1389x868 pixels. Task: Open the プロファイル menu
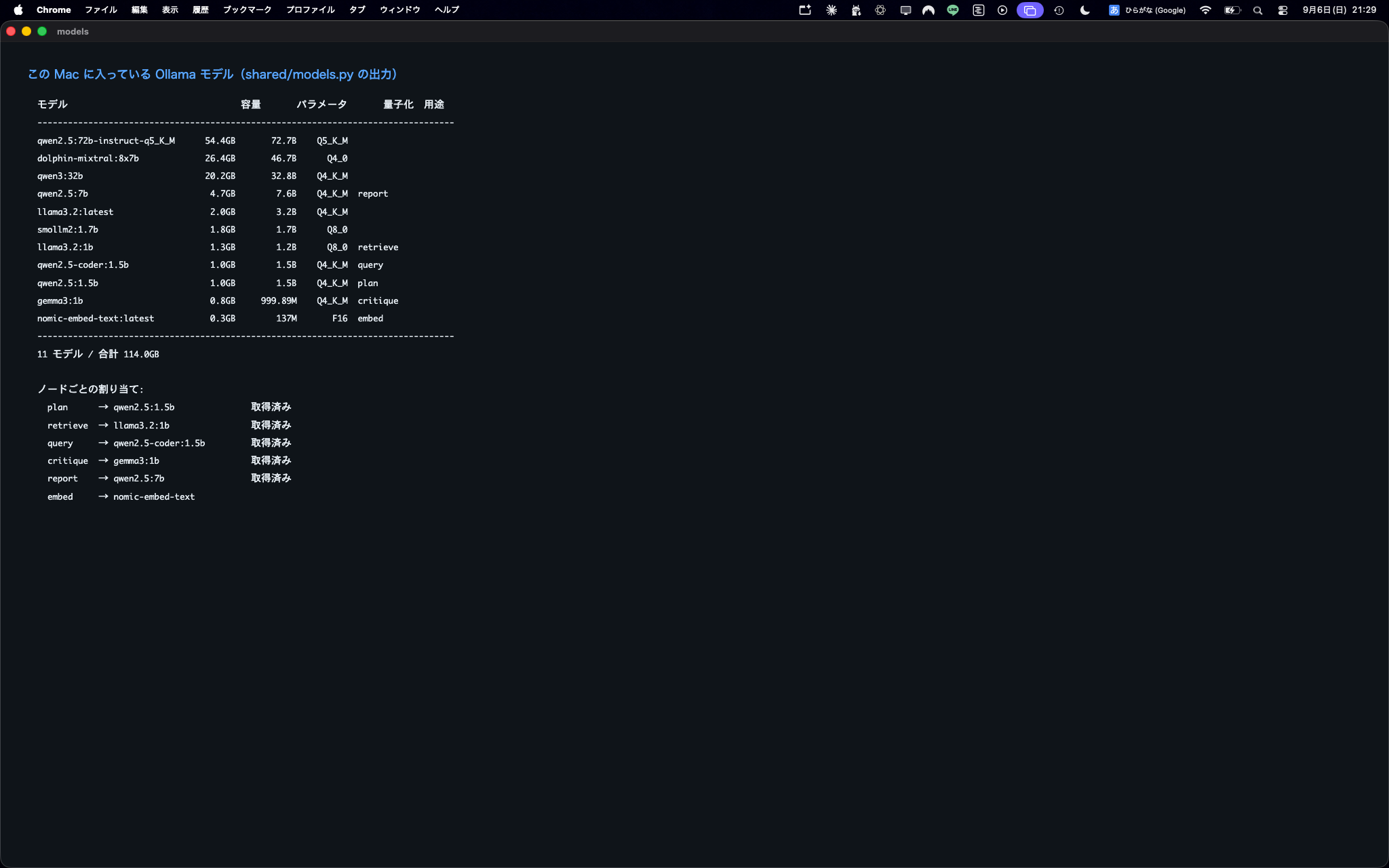pos(311,10)
